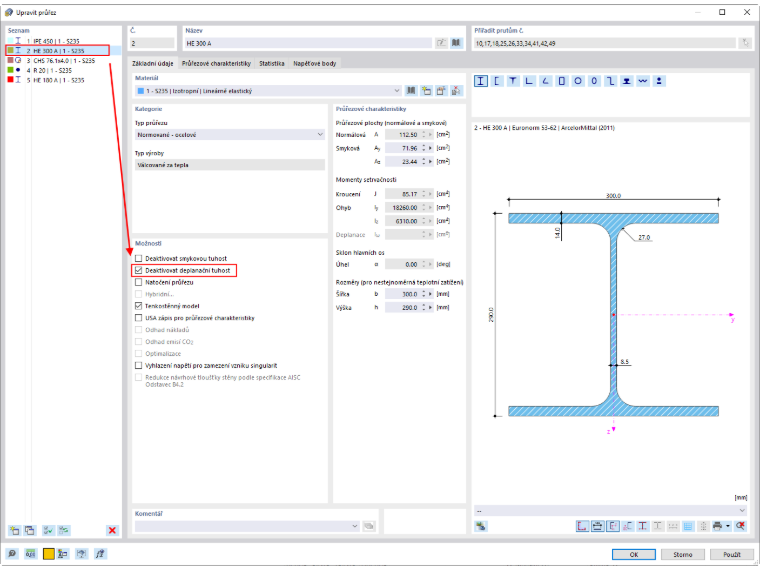Open material library icon beside material dropdown
This screenshot has width=760, height=570.
tap(411, 91)
